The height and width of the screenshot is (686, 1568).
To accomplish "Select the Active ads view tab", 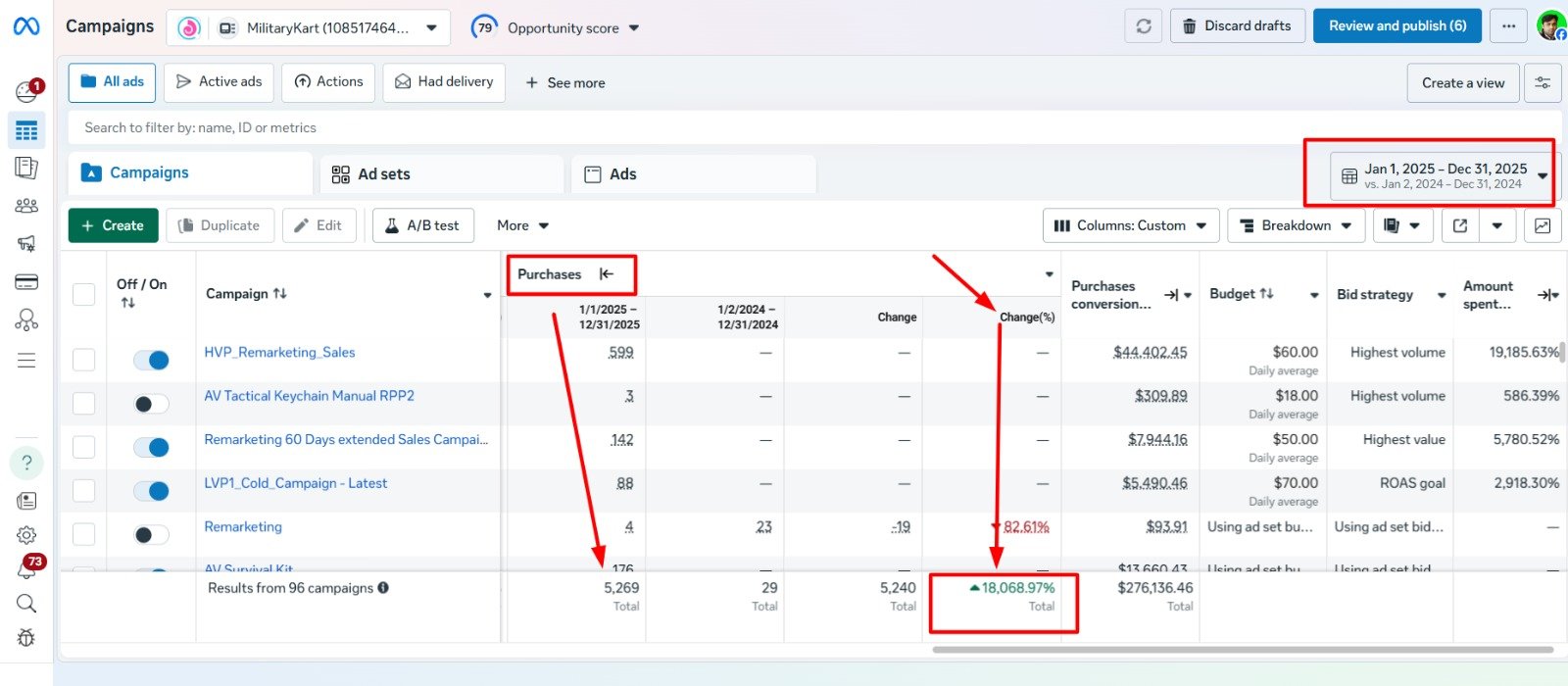I will click(x=219, y=82).
